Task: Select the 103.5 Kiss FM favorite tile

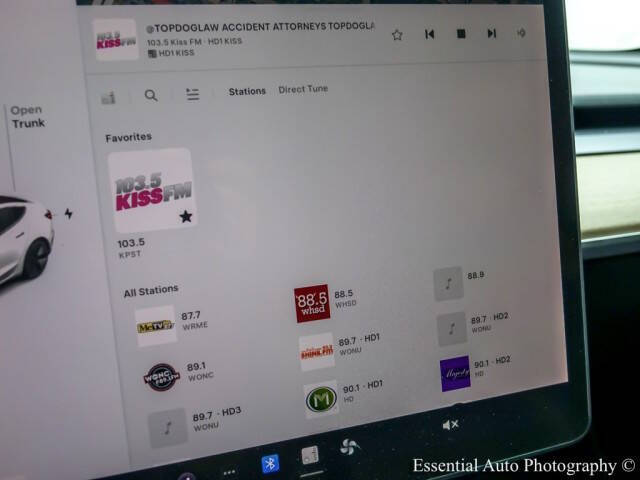Action: (151, 191)
